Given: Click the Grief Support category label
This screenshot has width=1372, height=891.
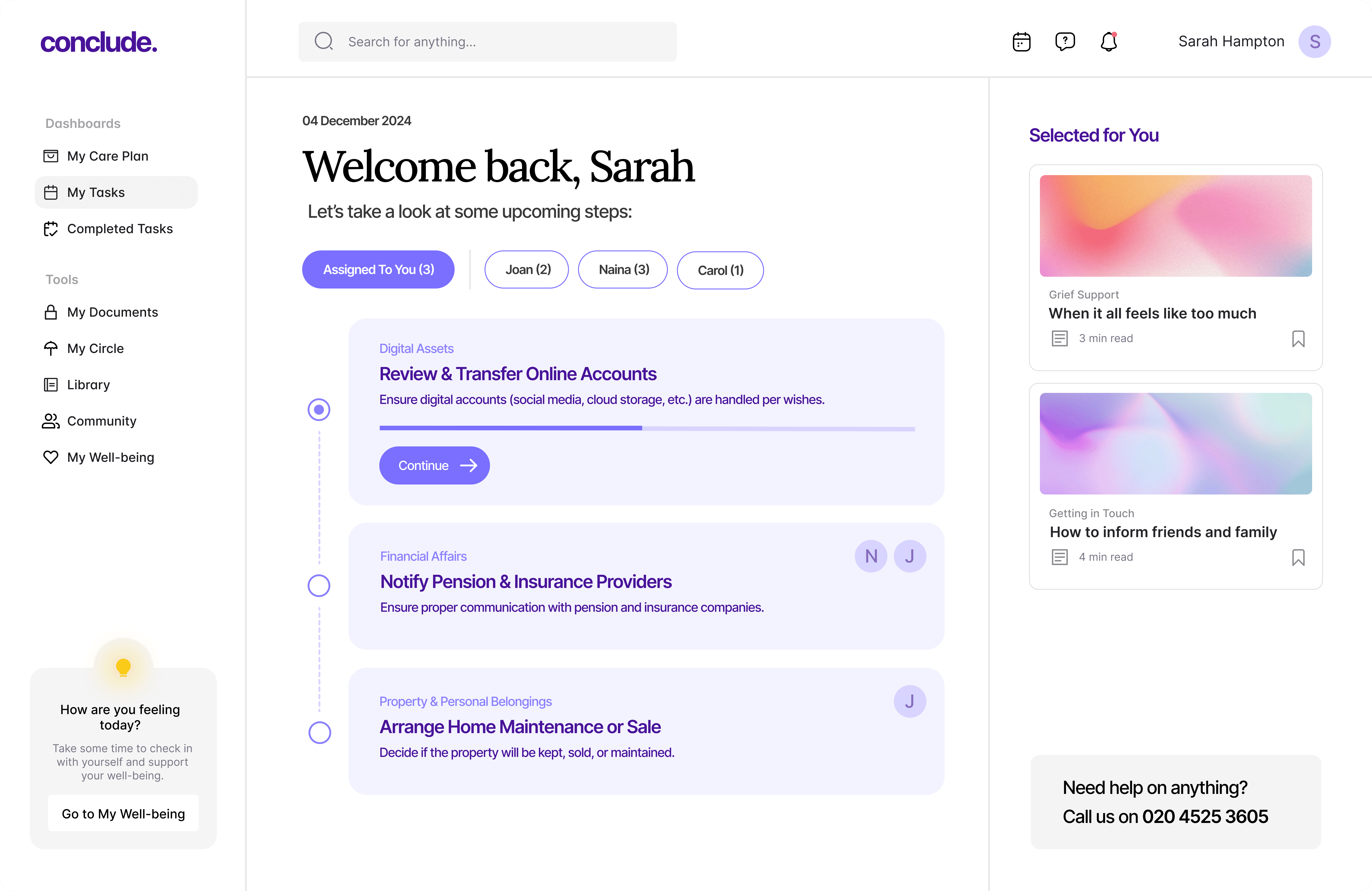Looking at the screenshot, I should tap(1084, 294).
